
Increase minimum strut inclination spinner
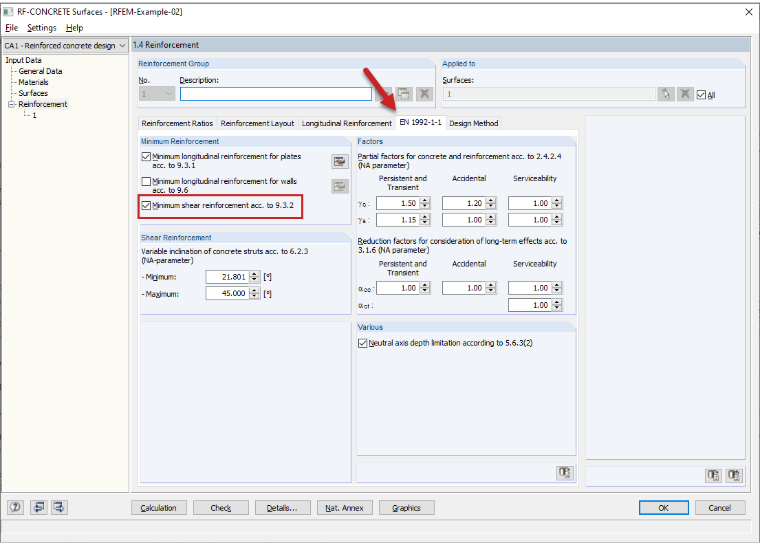pos(254,274)
